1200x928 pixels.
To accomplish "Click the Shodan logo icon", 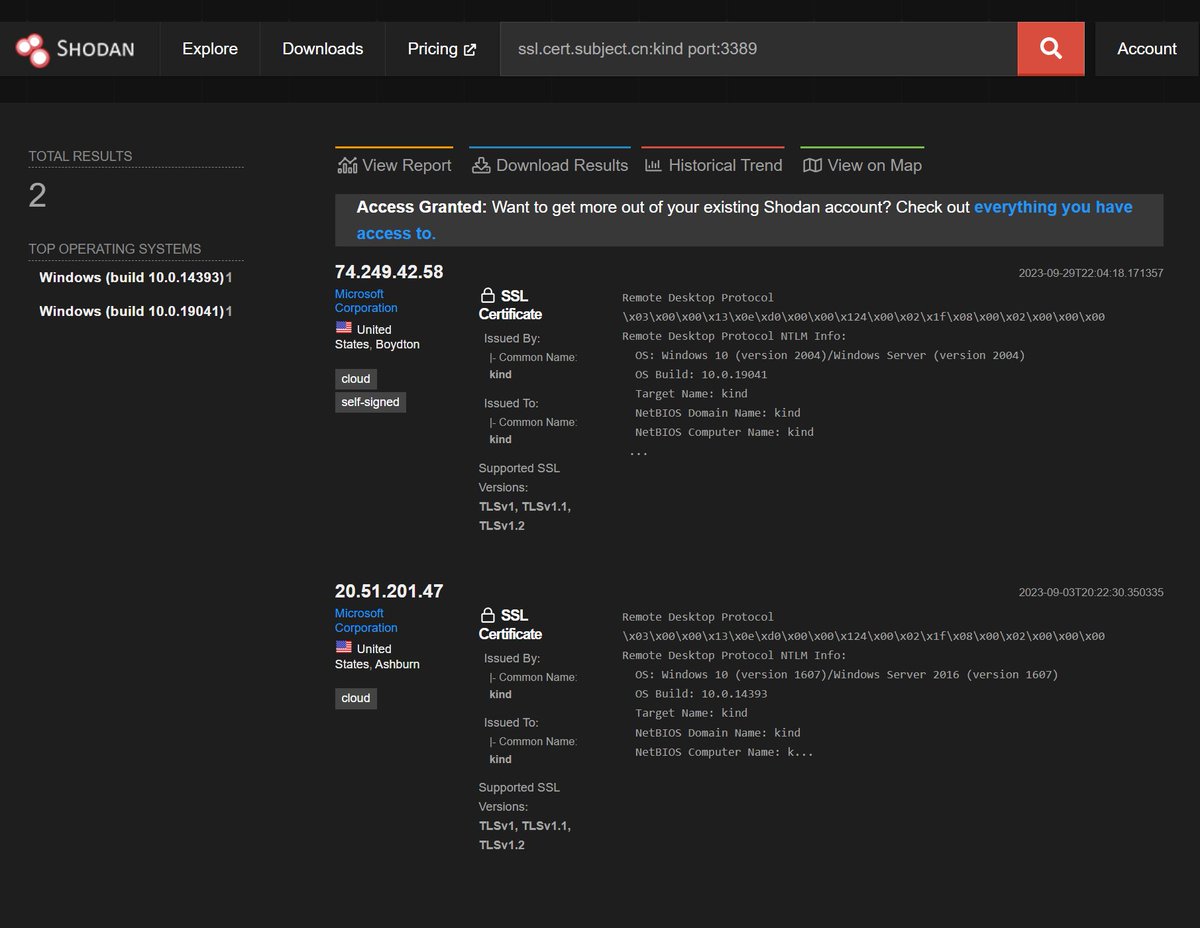I will (x=32, y=49).
